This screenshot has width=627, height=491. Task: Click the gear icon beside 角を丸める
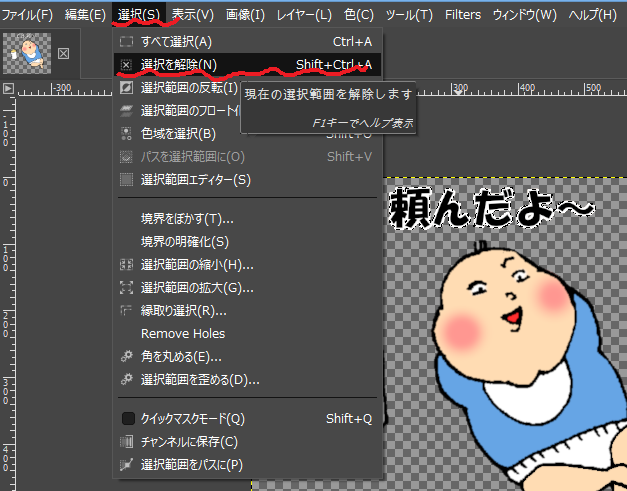126,357
